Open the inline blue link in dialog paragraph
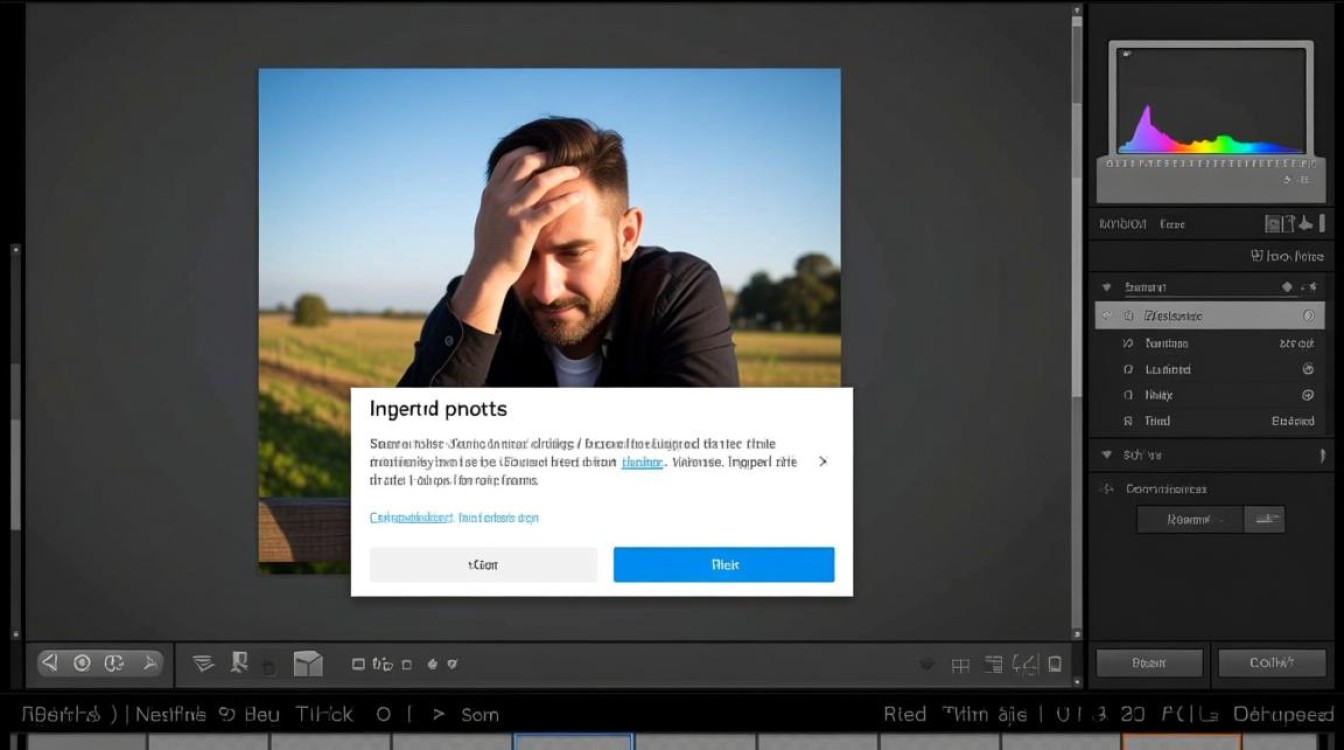This screenshot has width=1344, height=750. tap(642, 462)
